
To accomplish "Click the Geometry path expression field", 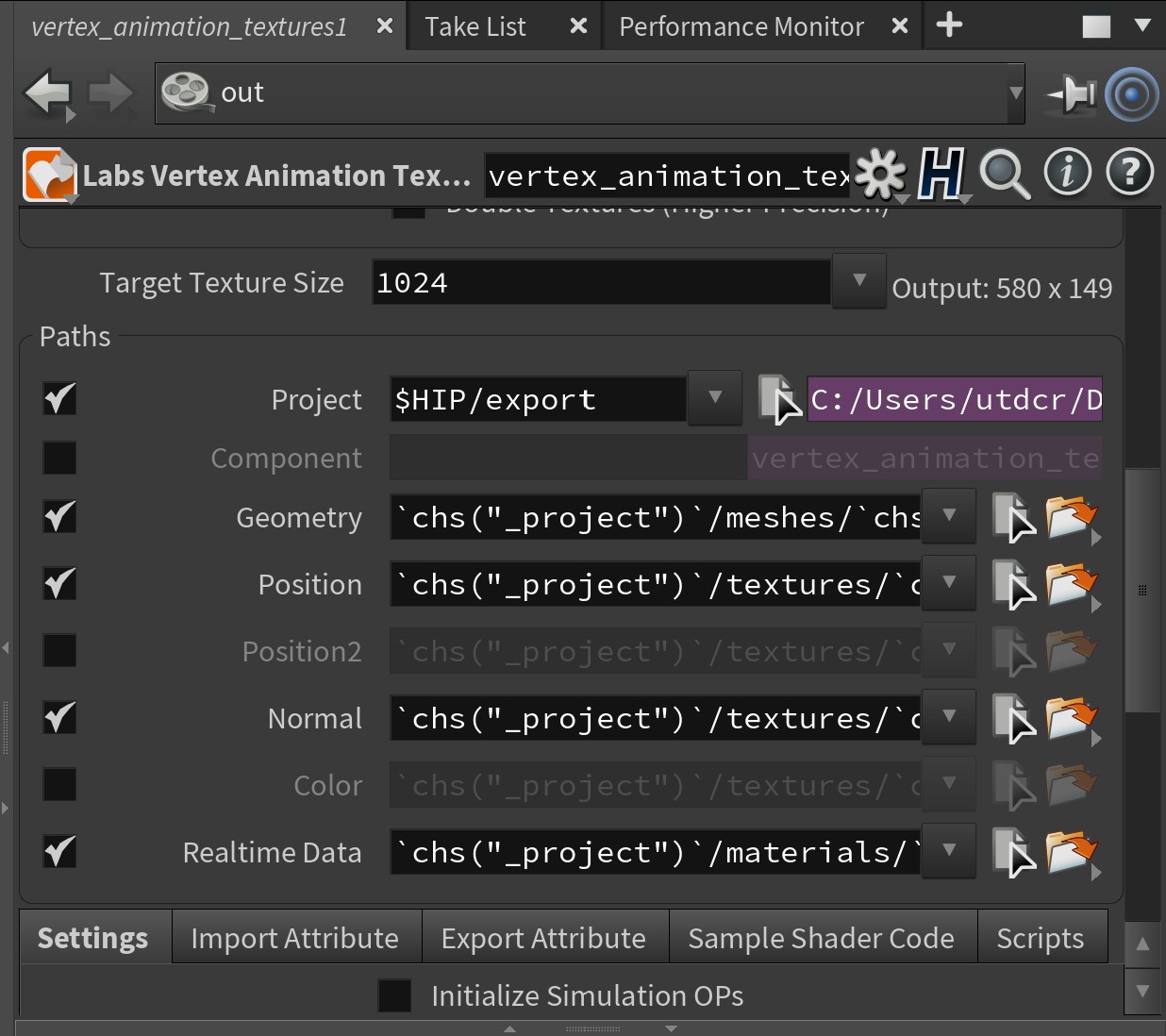I will pos(656,517).
